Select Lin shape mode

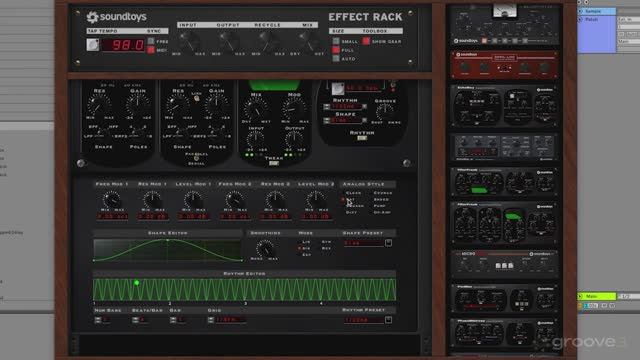[306, 242]
